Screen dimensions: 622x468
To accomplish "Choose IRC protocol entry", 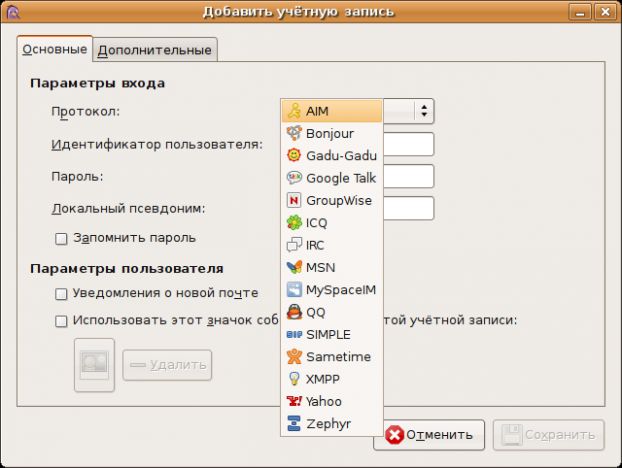I will 332,245.
